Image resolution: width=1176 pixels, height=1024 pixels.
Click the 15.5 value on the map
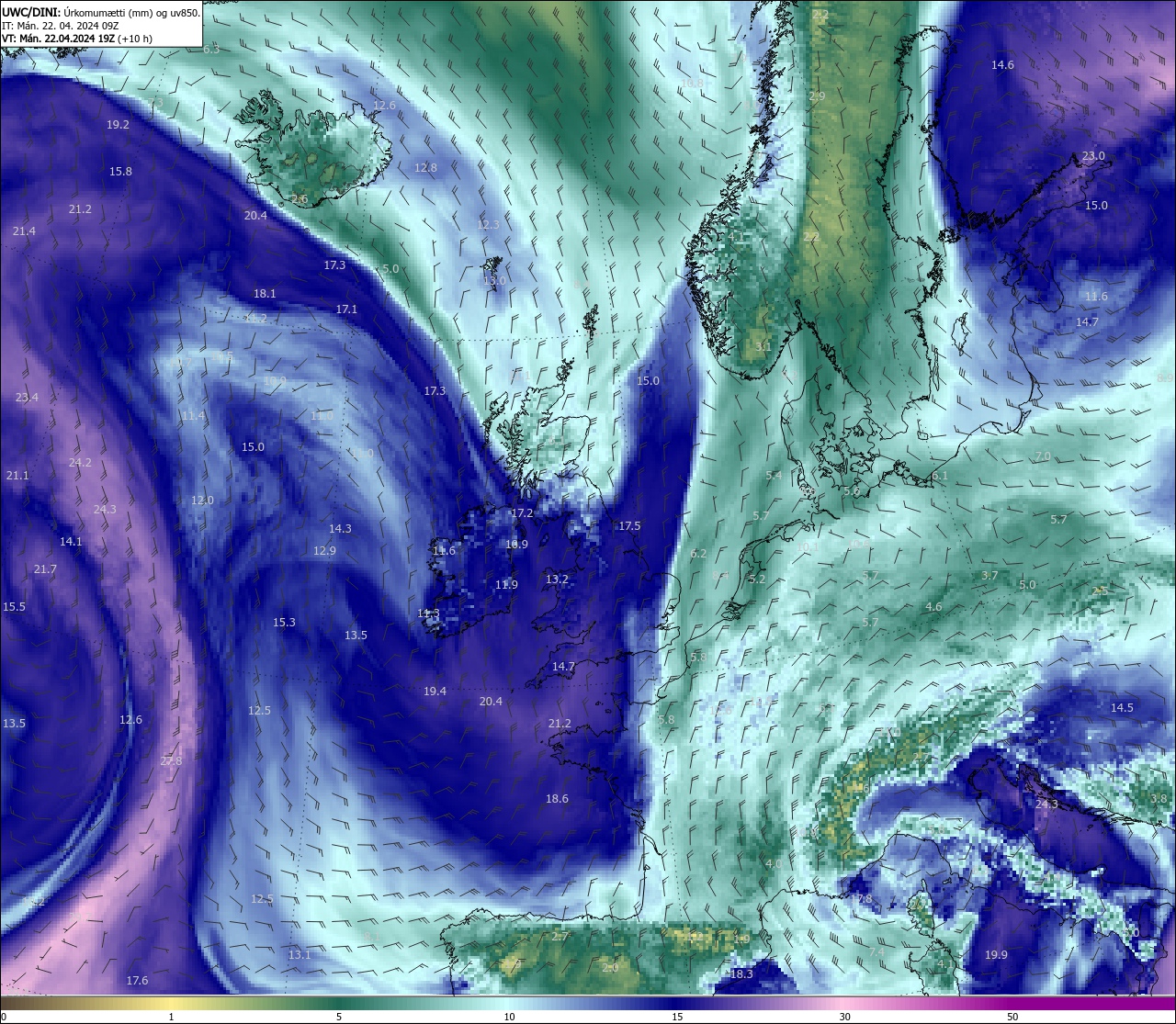14,607
